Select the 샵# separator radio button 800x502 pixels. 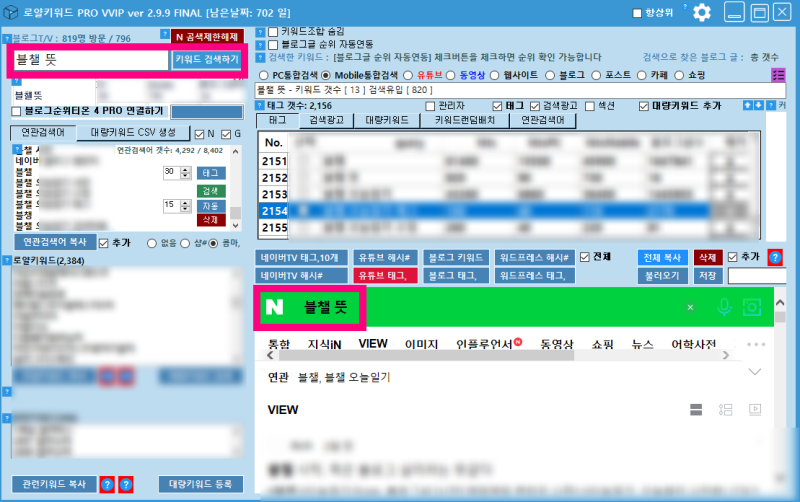[185, 244]
